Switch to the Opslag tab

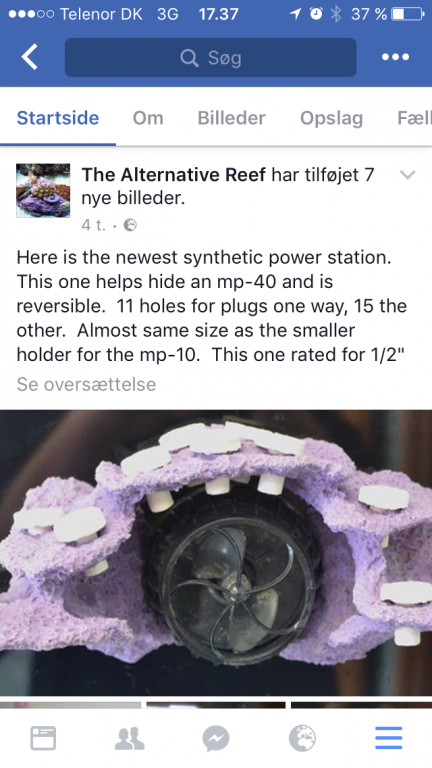click(x=332, y=118)
